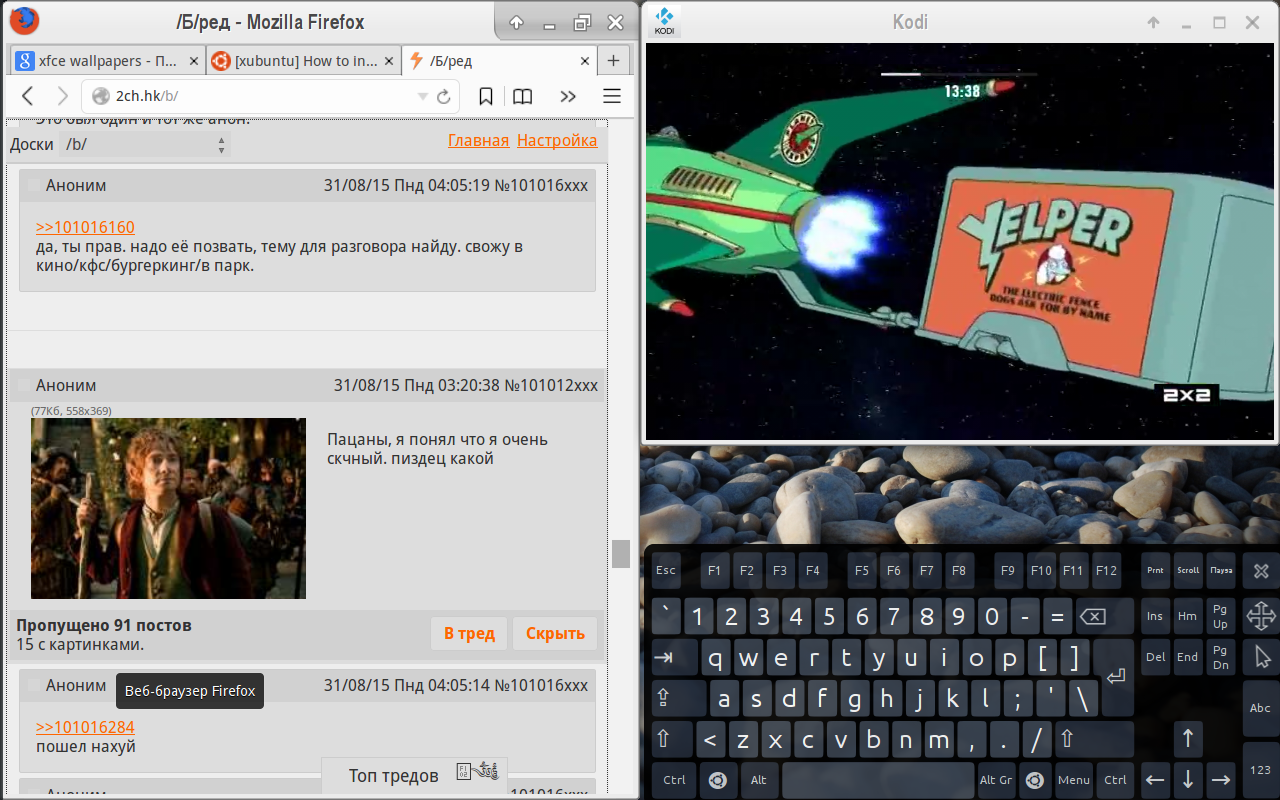1280x800 pixels.
Task: Tap the Tab key on the on-screen keyboard
Action: tap(675, 658)
